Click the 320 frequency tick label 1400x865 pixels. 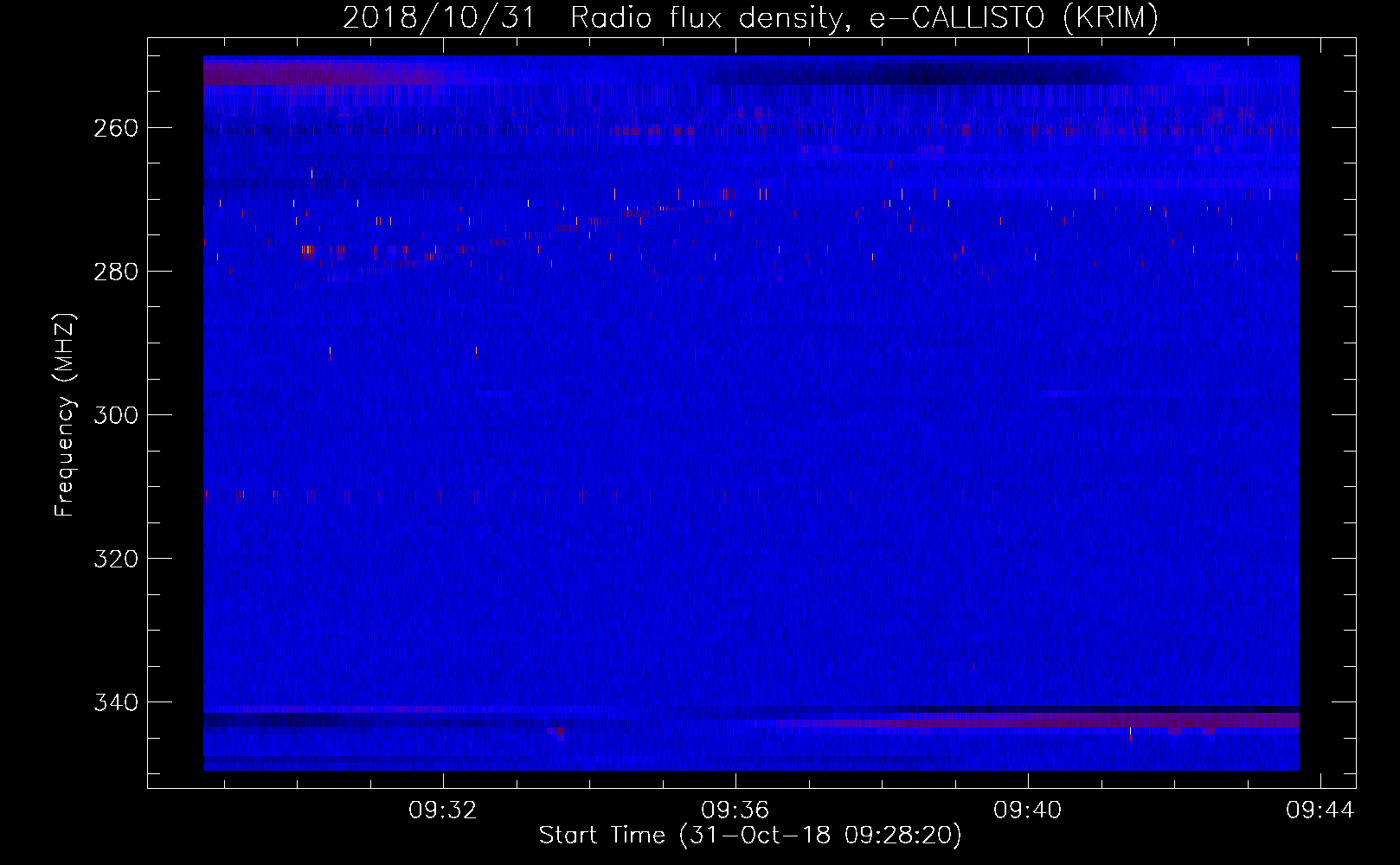pyautogui.click(x=116, y=559)
